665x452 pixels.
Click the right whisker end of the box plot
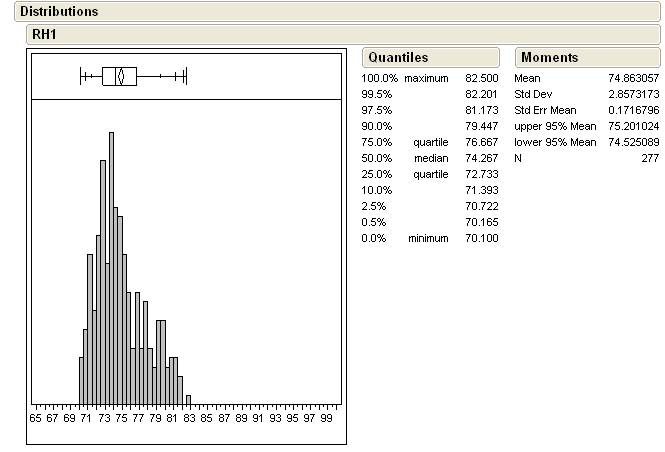click(x=187, y=76)
